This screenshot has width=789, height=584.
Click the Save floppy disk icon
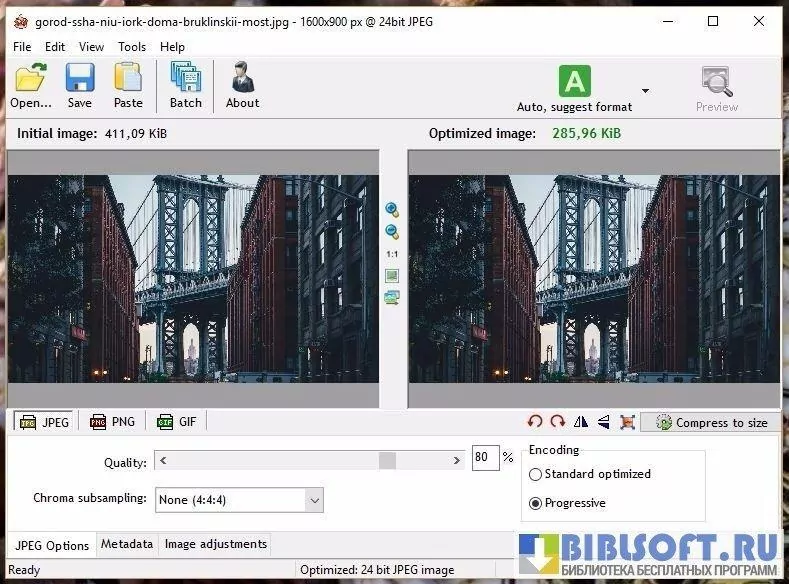point(79,86)
